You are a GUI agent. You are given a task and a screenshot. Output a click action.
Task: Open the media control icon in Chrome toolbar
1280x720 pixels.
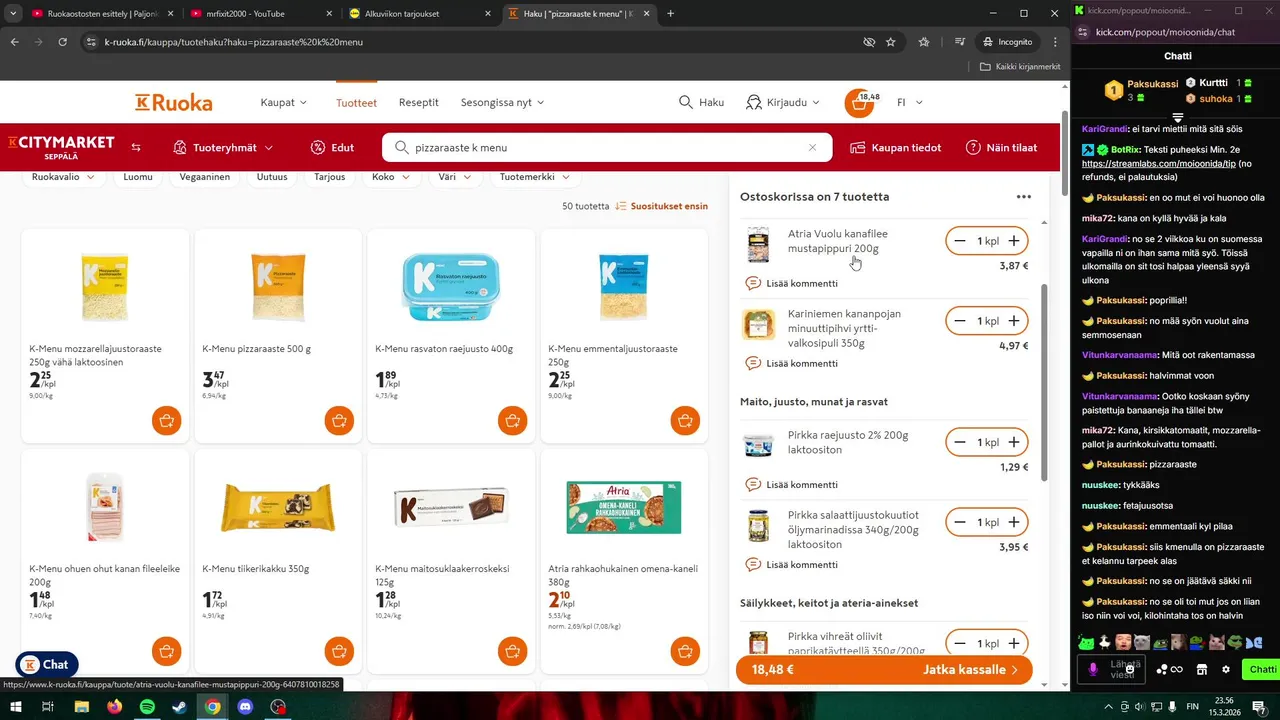click(x=959, y=42)
